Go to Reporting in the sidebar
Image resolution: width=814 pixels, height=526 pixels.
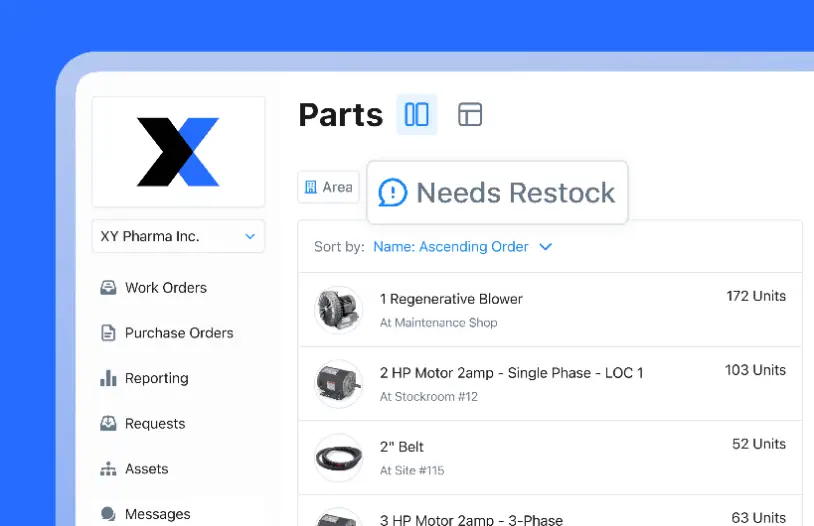click(144, 378)
